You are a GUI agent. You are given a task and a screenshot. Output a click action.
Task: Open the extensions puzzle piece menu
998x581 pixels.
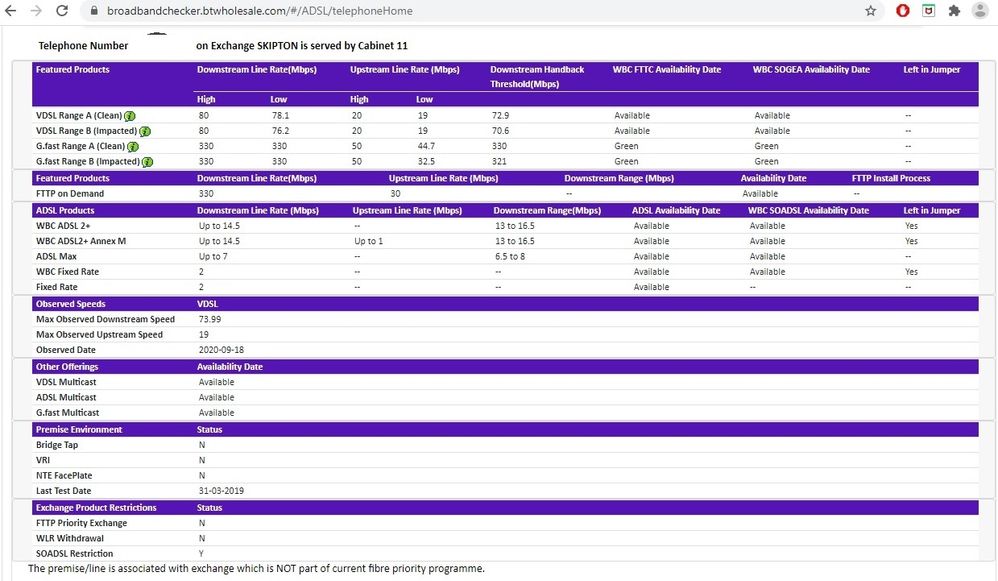(x=954, y=11)
